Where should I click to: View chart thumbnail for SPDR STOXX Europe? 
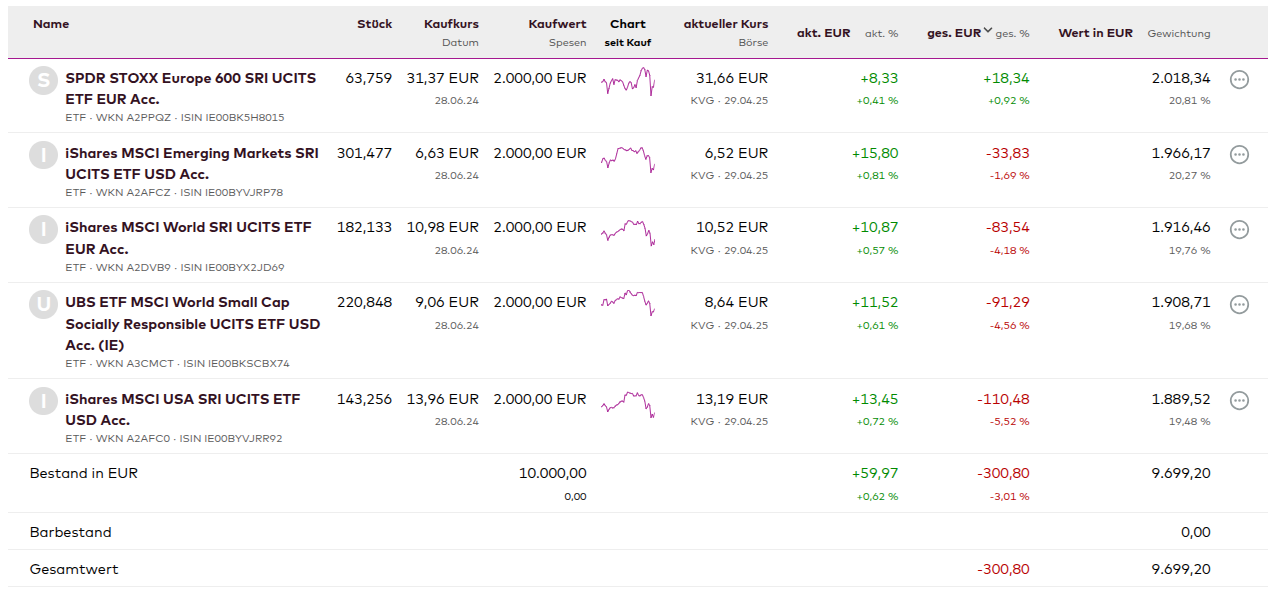click(628, 82)
